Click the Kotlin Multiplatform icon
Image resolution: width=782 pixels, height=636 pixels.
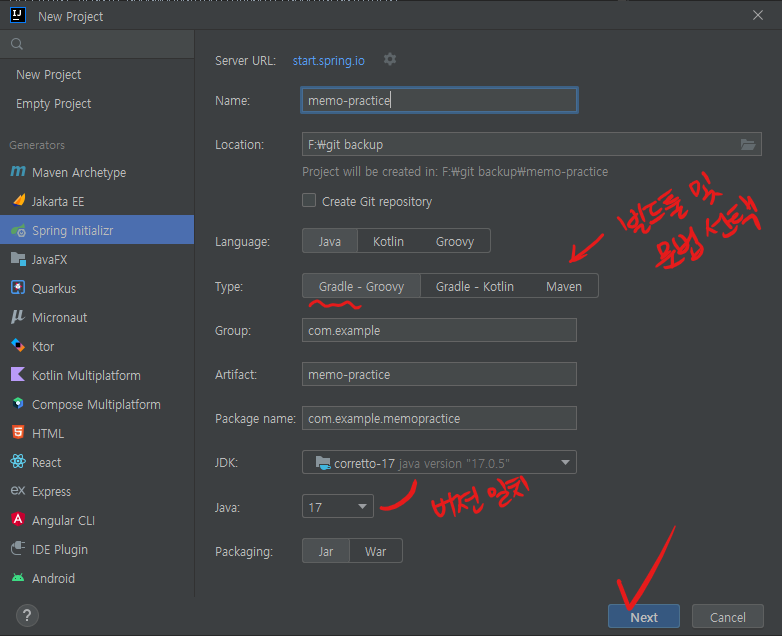(18, 375)
